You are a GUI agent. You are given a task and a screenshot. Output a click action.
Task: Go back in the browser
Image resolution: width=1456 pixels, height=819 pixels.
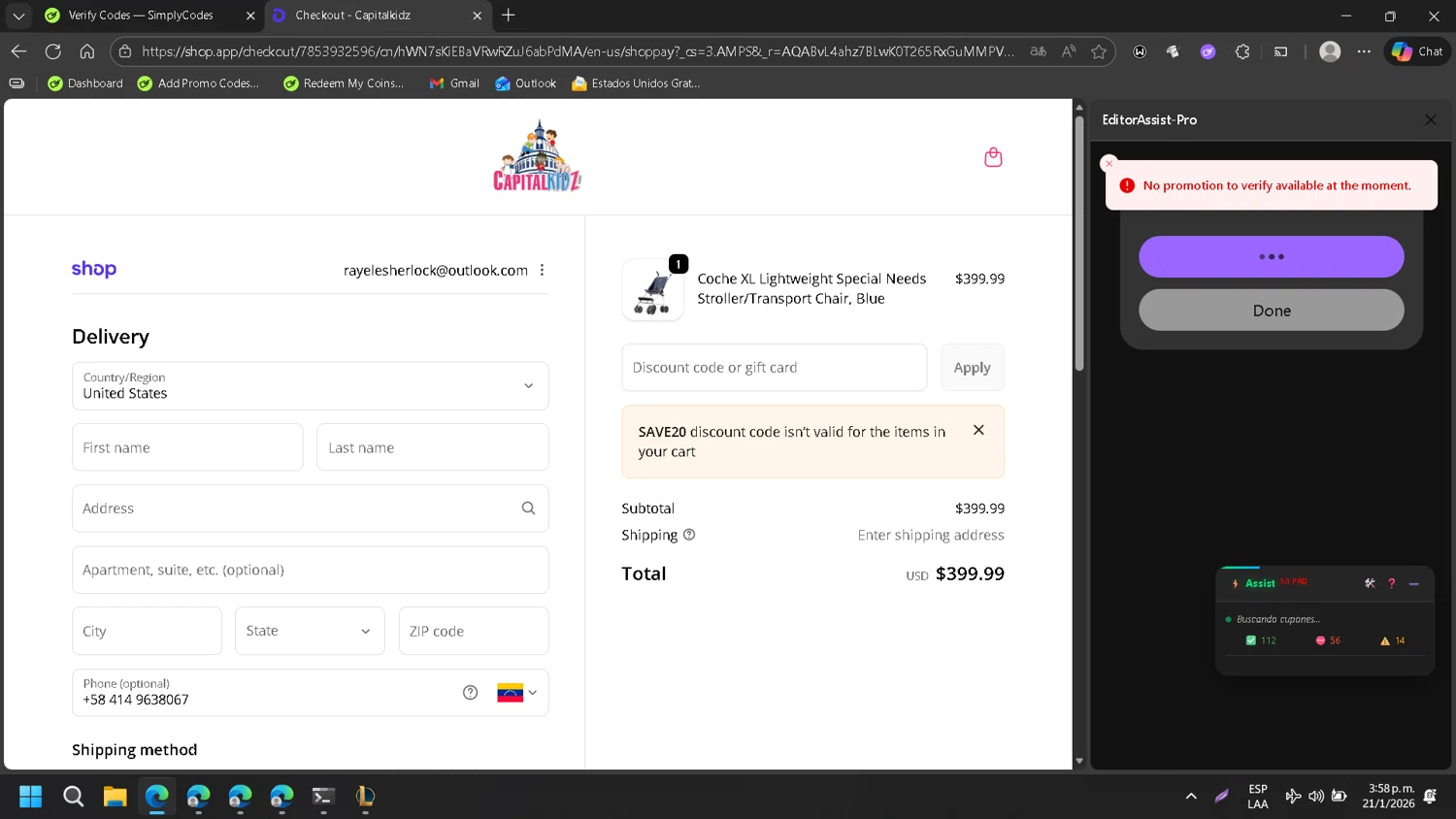18,51
